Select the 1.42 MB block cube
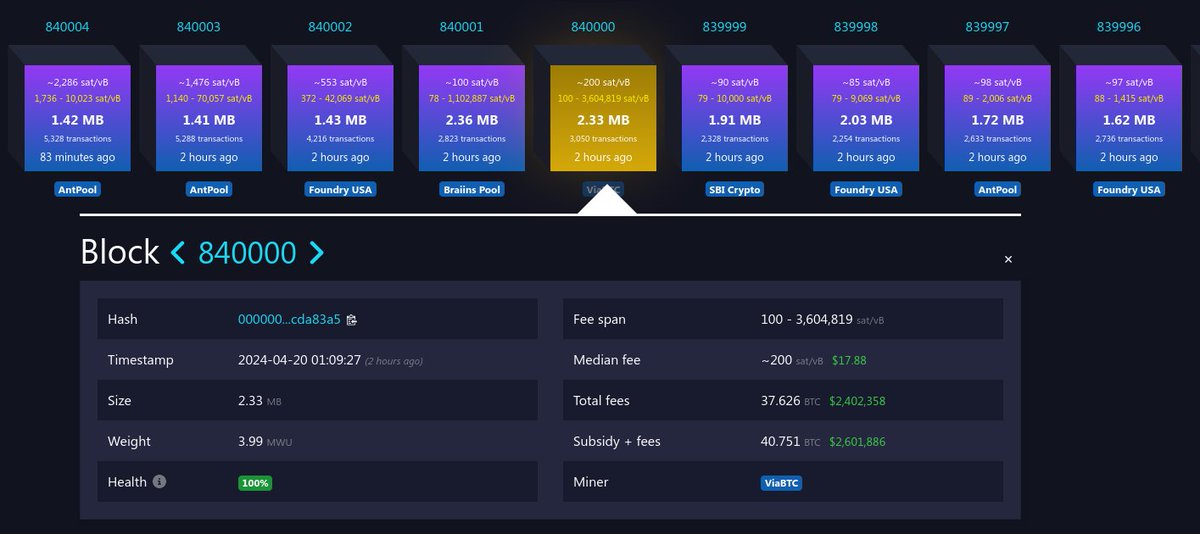The image size is (1200, 534). [x=78, y=118]
